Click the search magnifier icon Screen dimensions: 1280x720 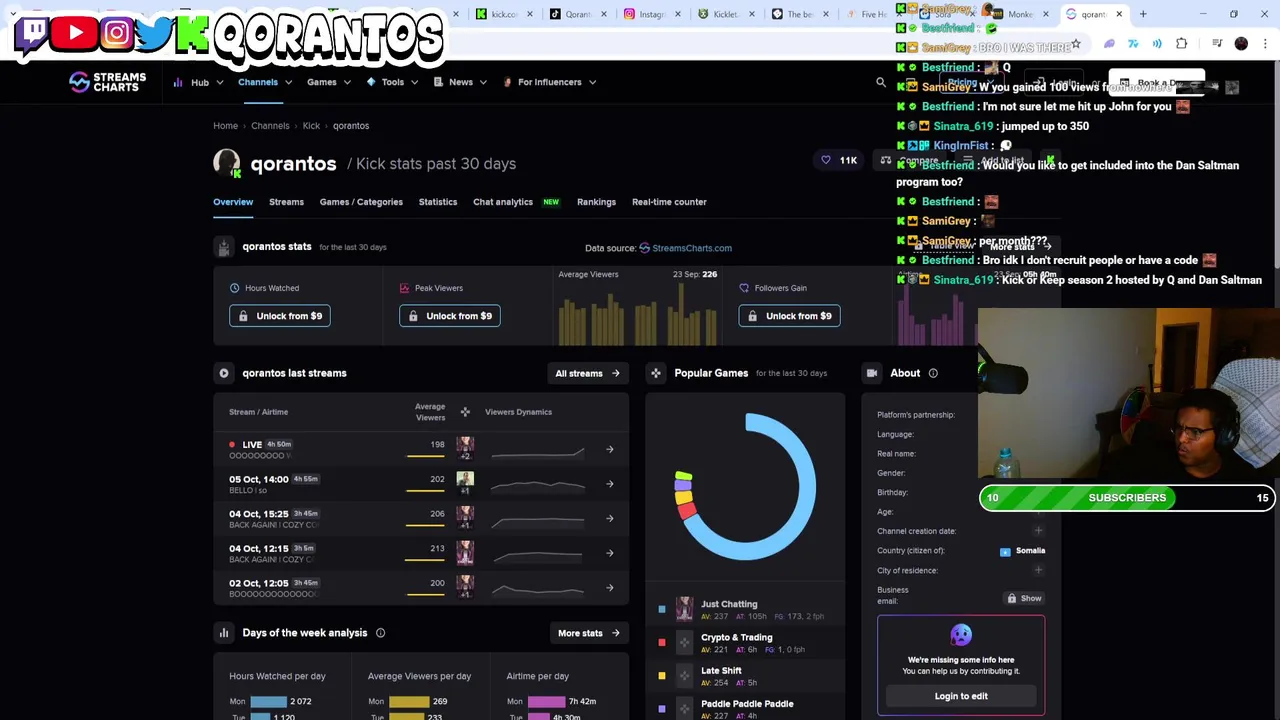coord(881,83)
